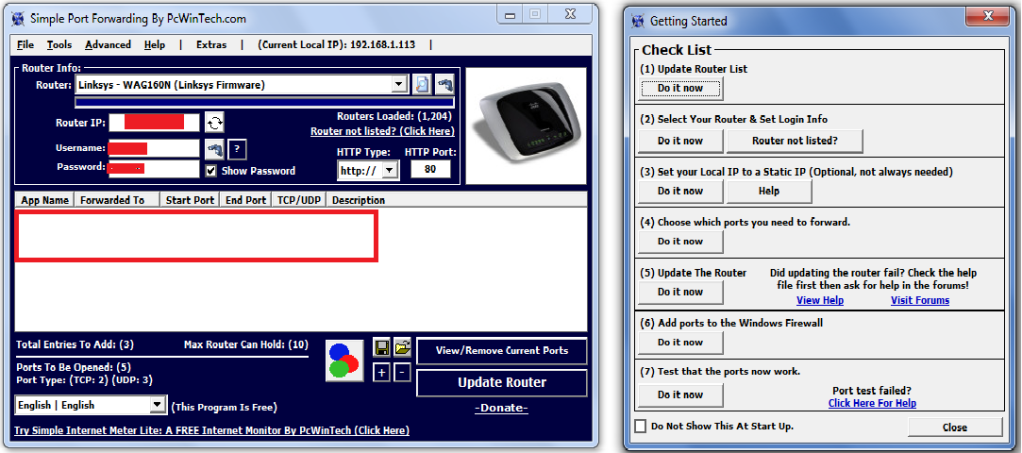Open the English language dropdown

click(x=157, y=405)
